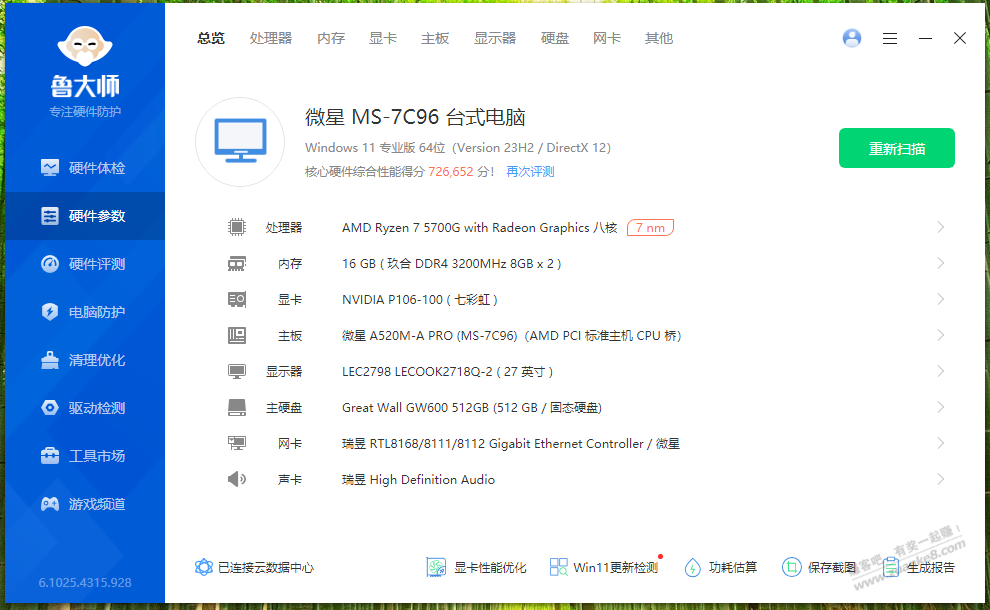This screenshot has width=990, height=610.
Task: Click 保存截图 save screenshot
Action: click(820, 567)
